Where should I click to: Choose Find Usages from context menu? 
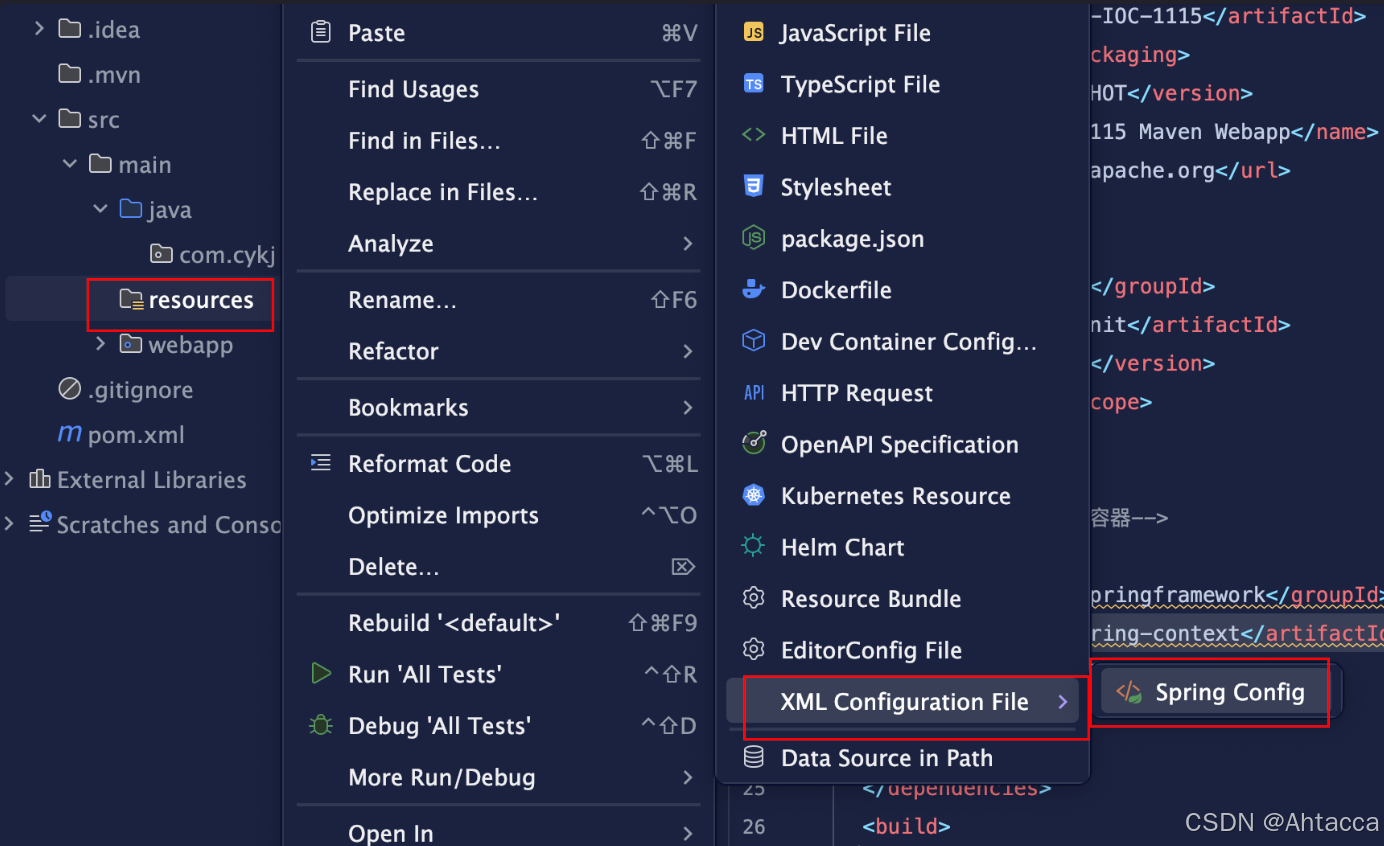click(x=498, y=89)
